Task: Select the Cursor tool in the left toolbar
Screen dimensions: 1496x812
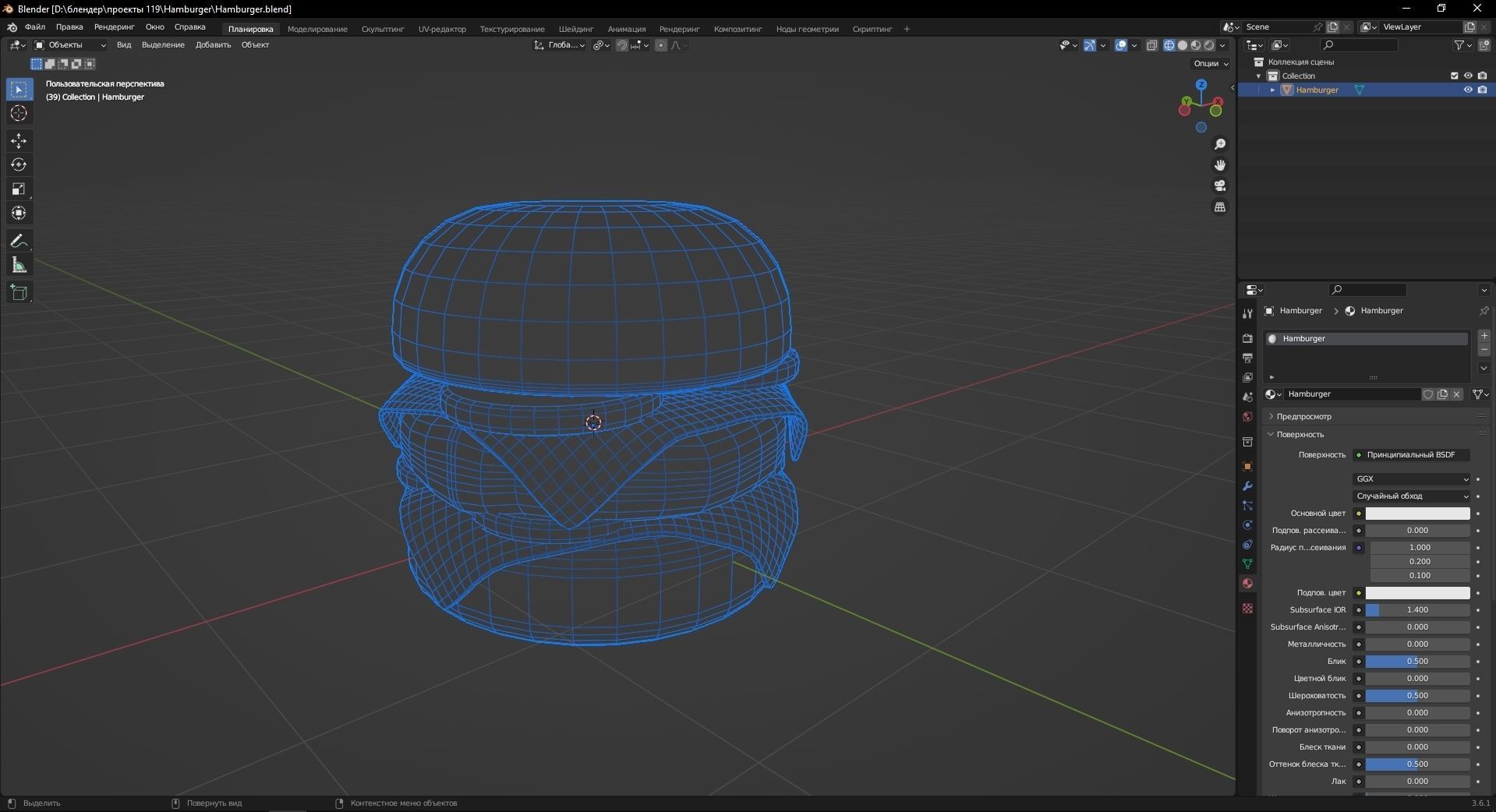Action: click(19, 114)
